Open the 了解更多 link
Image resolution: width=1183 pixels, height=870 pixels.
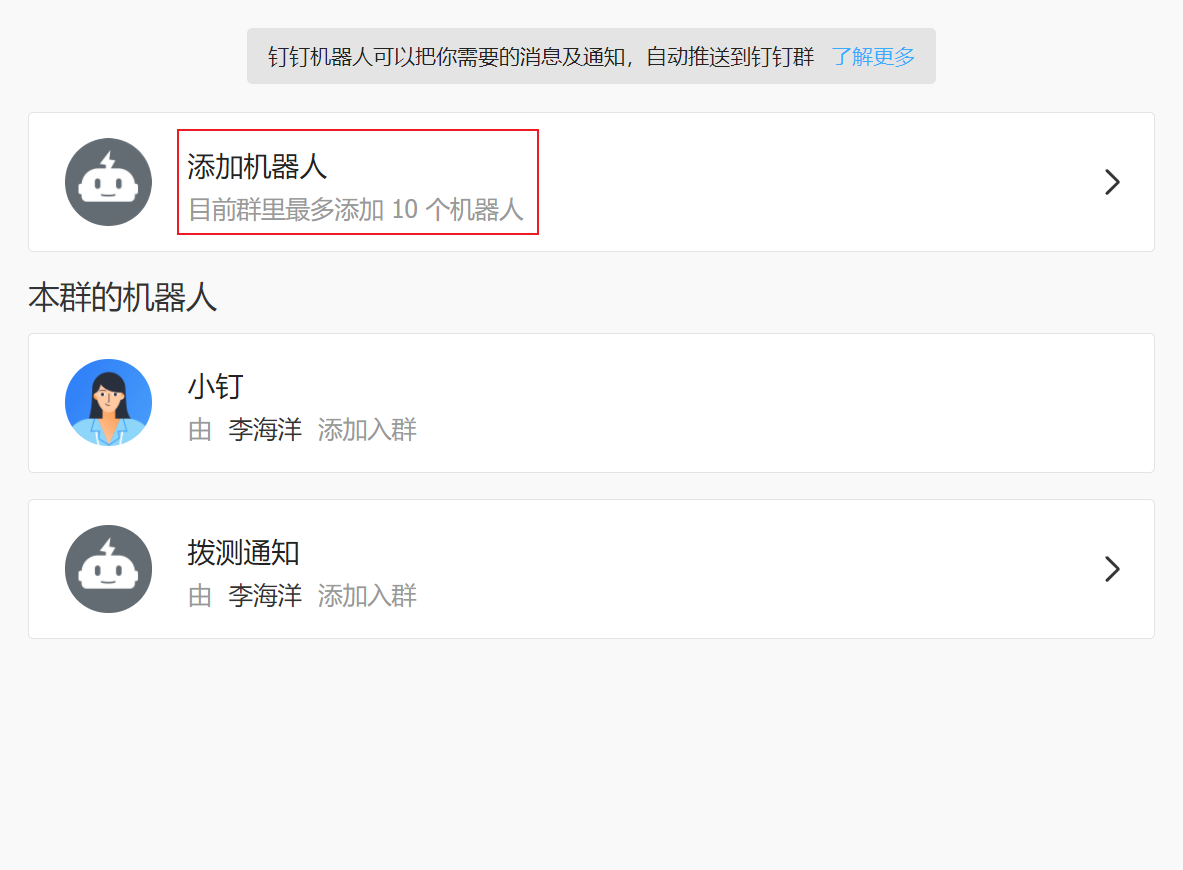(x=873, y=57)
